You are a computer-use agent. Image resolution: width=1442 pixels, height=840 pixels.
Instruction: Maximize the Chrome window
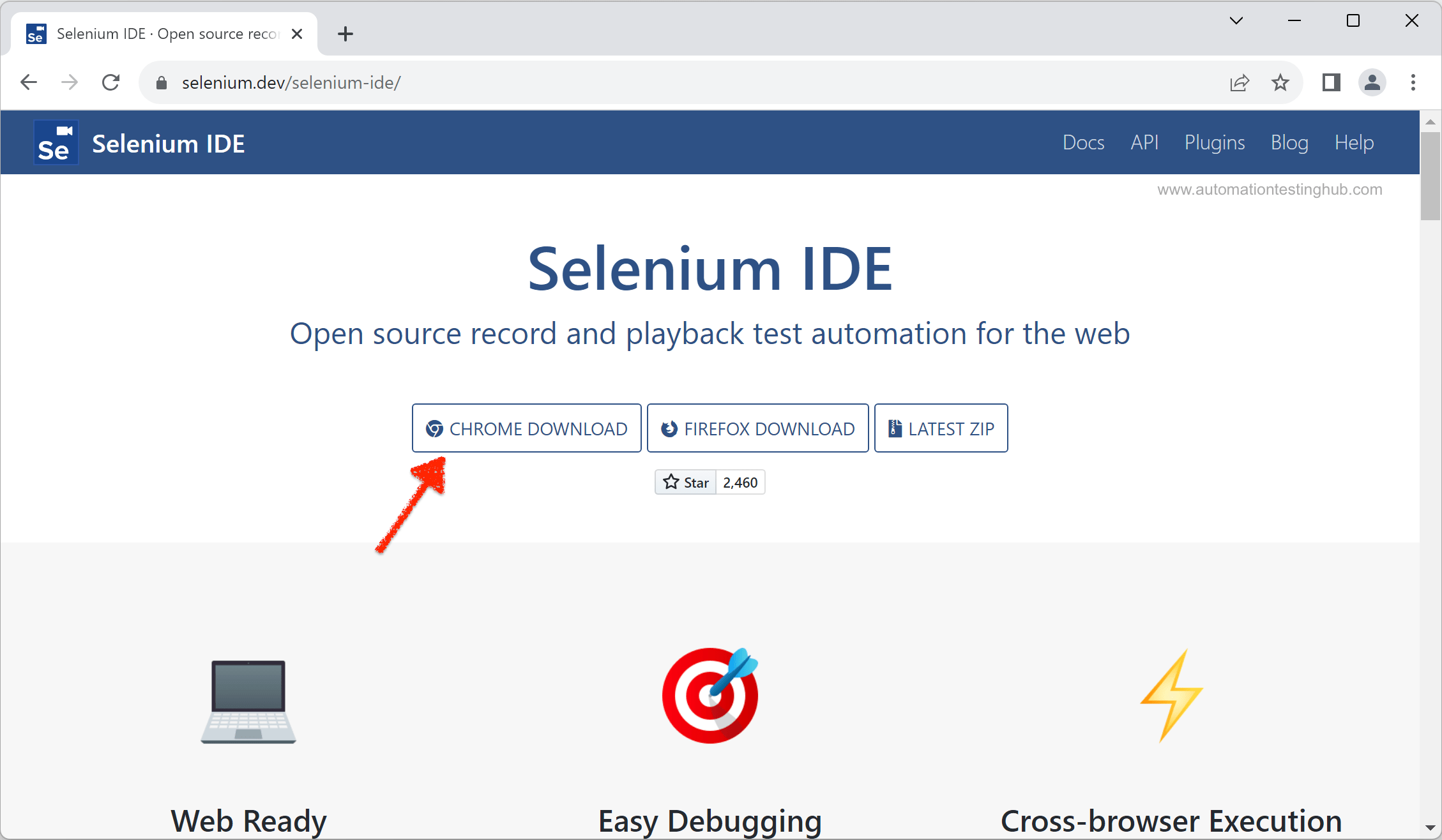(1353, 20)
